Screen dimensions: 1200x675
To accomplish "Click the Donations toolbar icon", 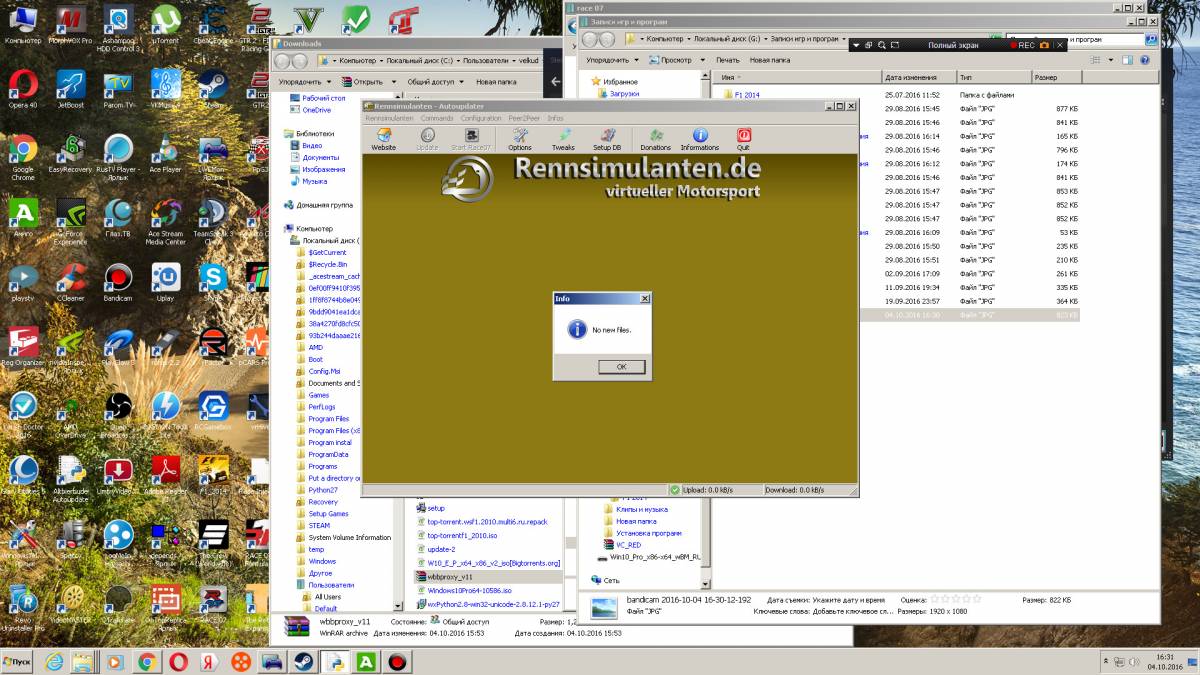I will click(x=655, y=139).
